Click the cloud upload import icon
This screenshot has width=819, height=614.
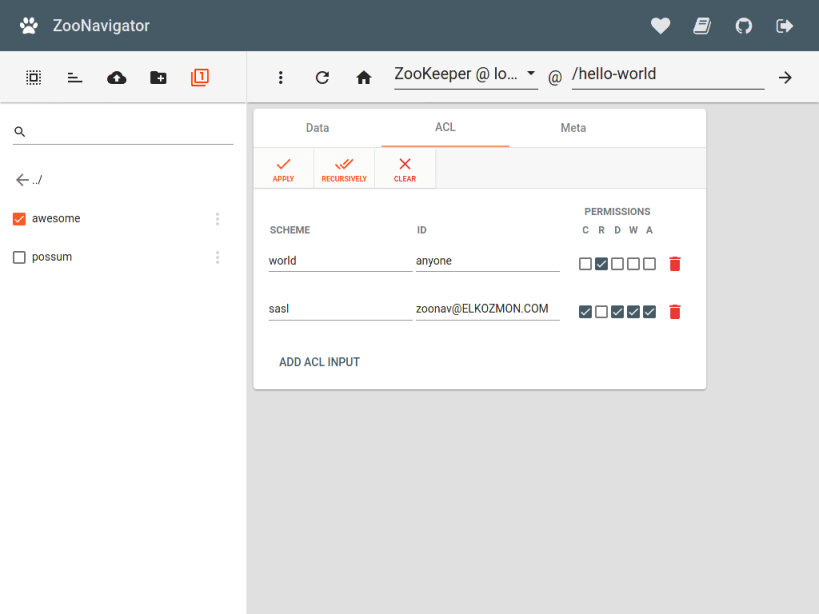tap(116, 78)
